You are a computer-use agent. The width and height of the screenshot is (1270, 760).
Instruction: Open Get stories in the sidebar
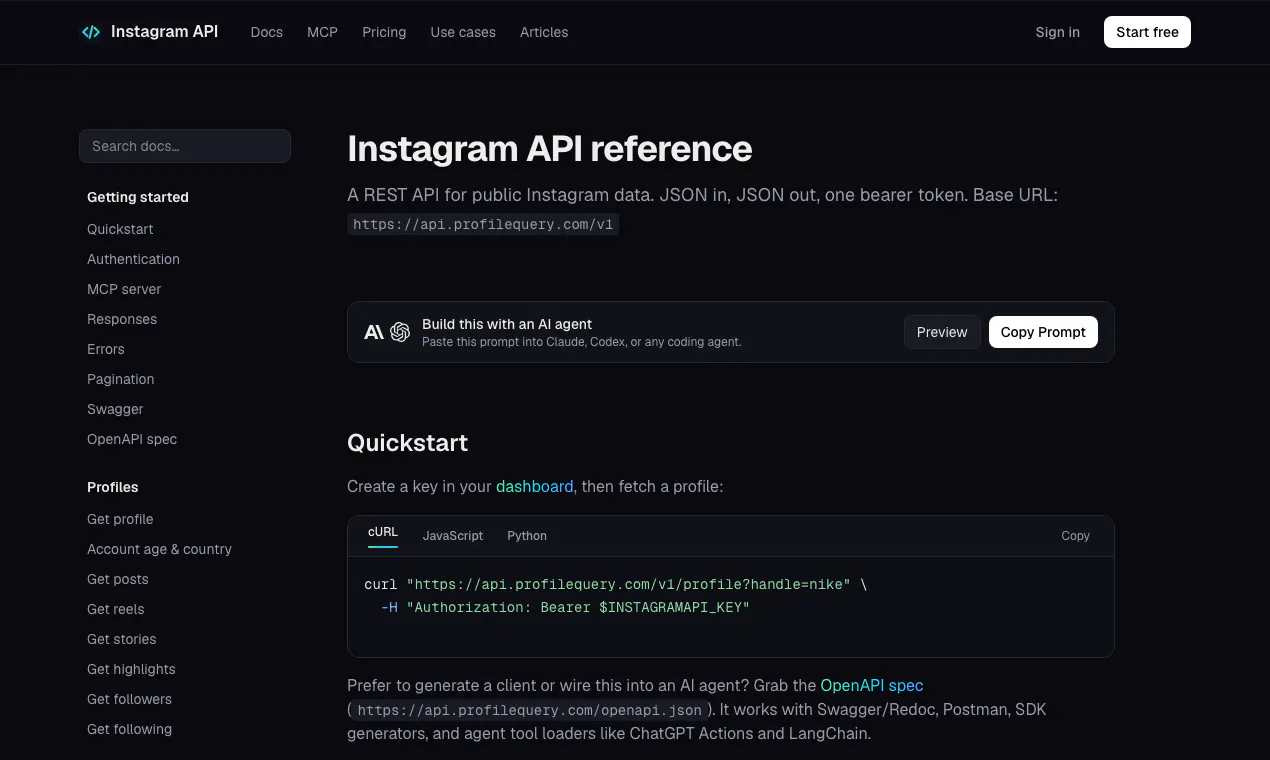(x=122, y=639)
